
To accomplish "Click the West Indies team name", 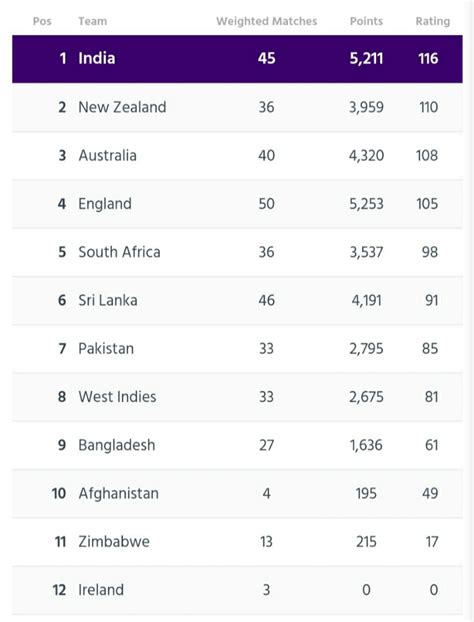I will (117, 397).
